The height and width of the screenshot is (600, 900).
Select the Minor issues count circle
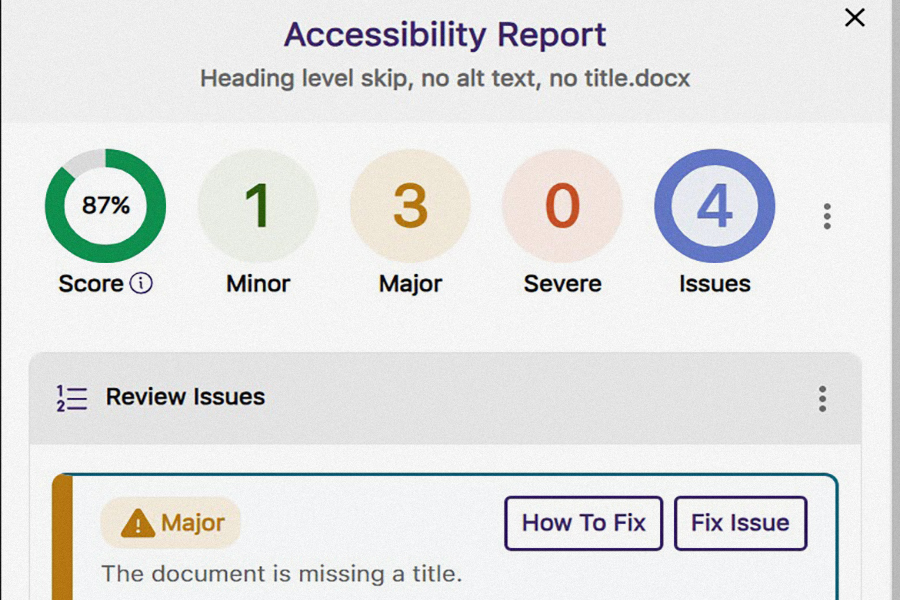click(x=257, y=205)
